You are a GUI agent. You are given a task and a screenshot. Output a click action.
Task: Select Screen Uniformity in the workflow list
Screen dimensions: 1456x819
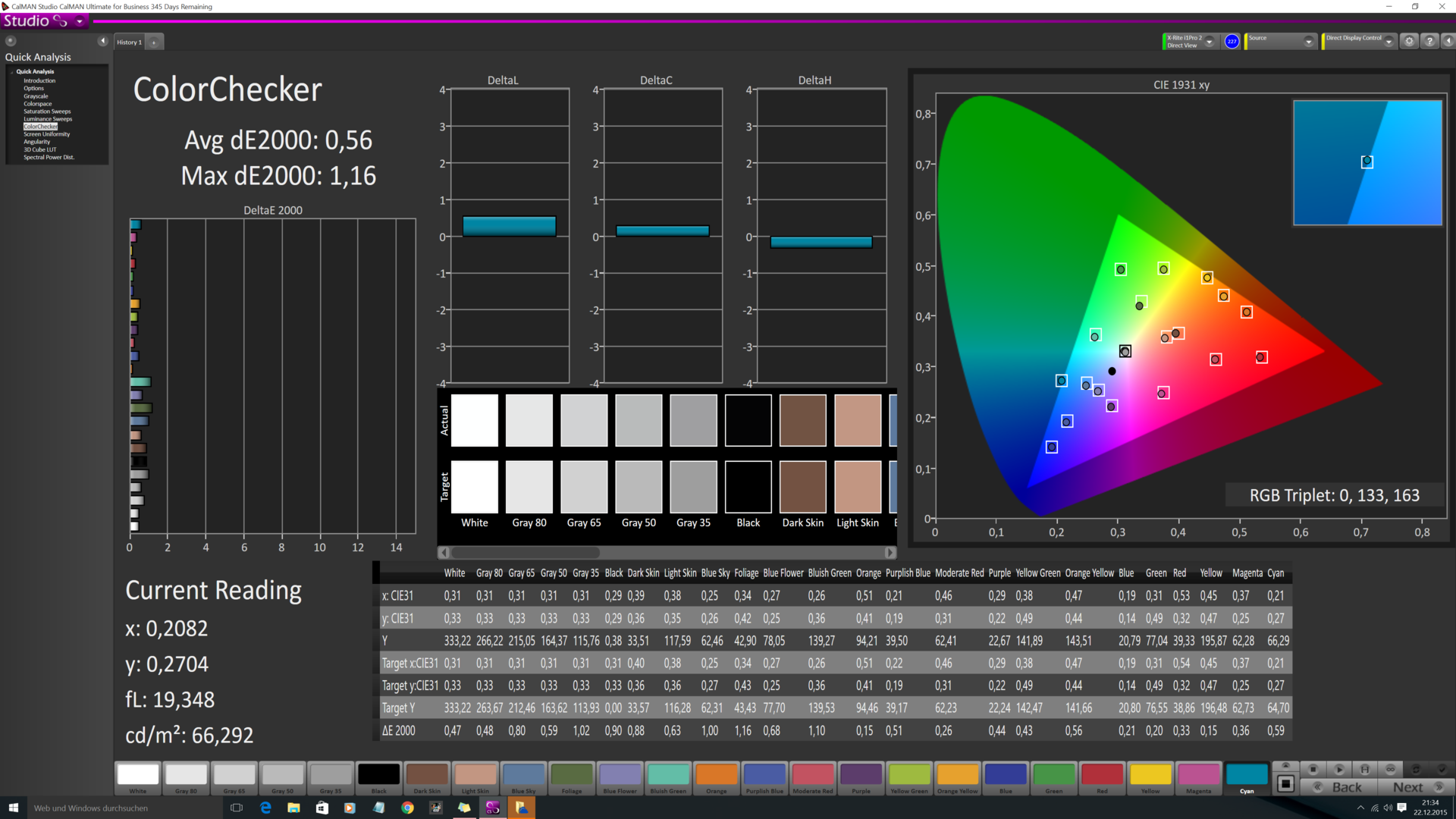(x=46, y=134)
